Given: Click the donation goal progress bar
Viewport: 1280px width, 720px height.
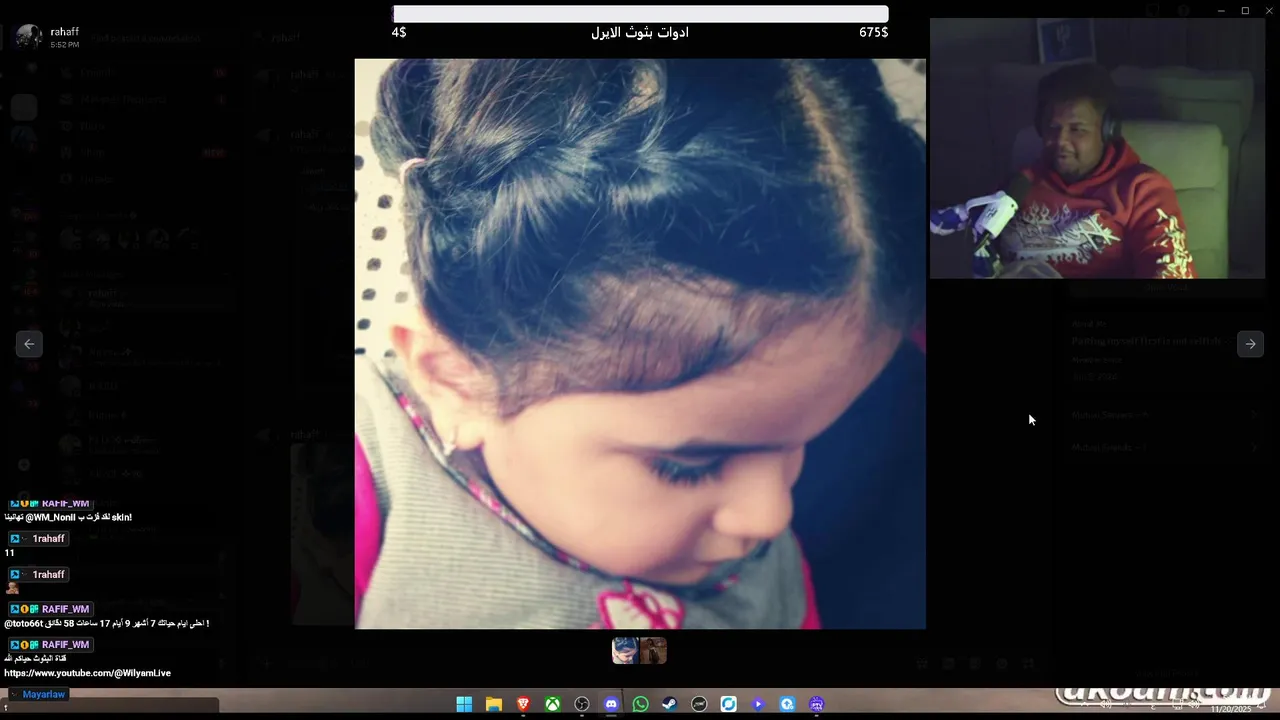Looking at the screenshot, I should pyautogui.click(x=640, y=14).
